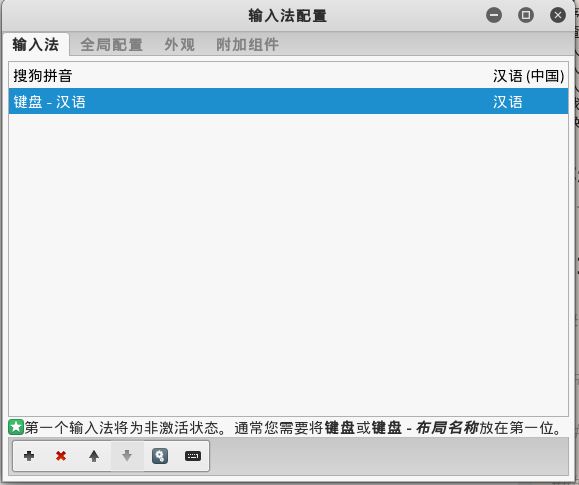This screenshot has height=485, width=579.
Task: Move selected input method down
Action: coord(127,456)
